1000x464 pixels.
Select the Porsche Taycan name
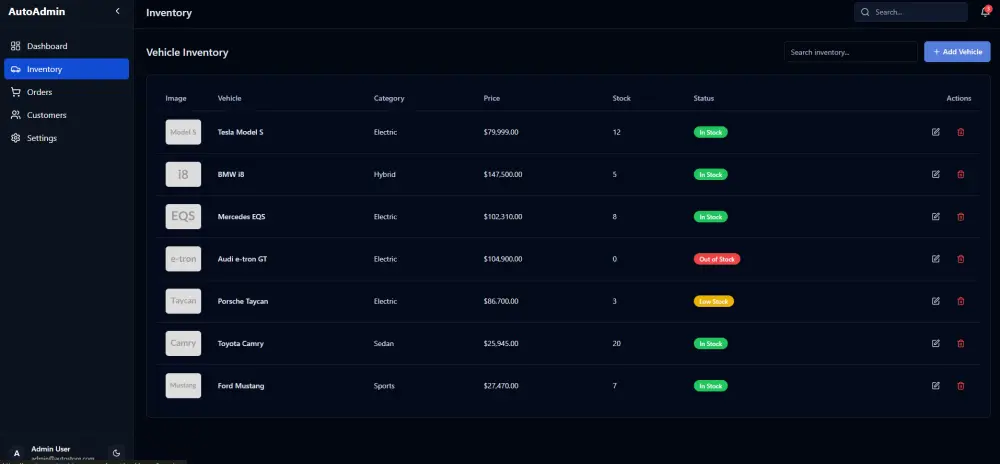click(x=243, y=301)
